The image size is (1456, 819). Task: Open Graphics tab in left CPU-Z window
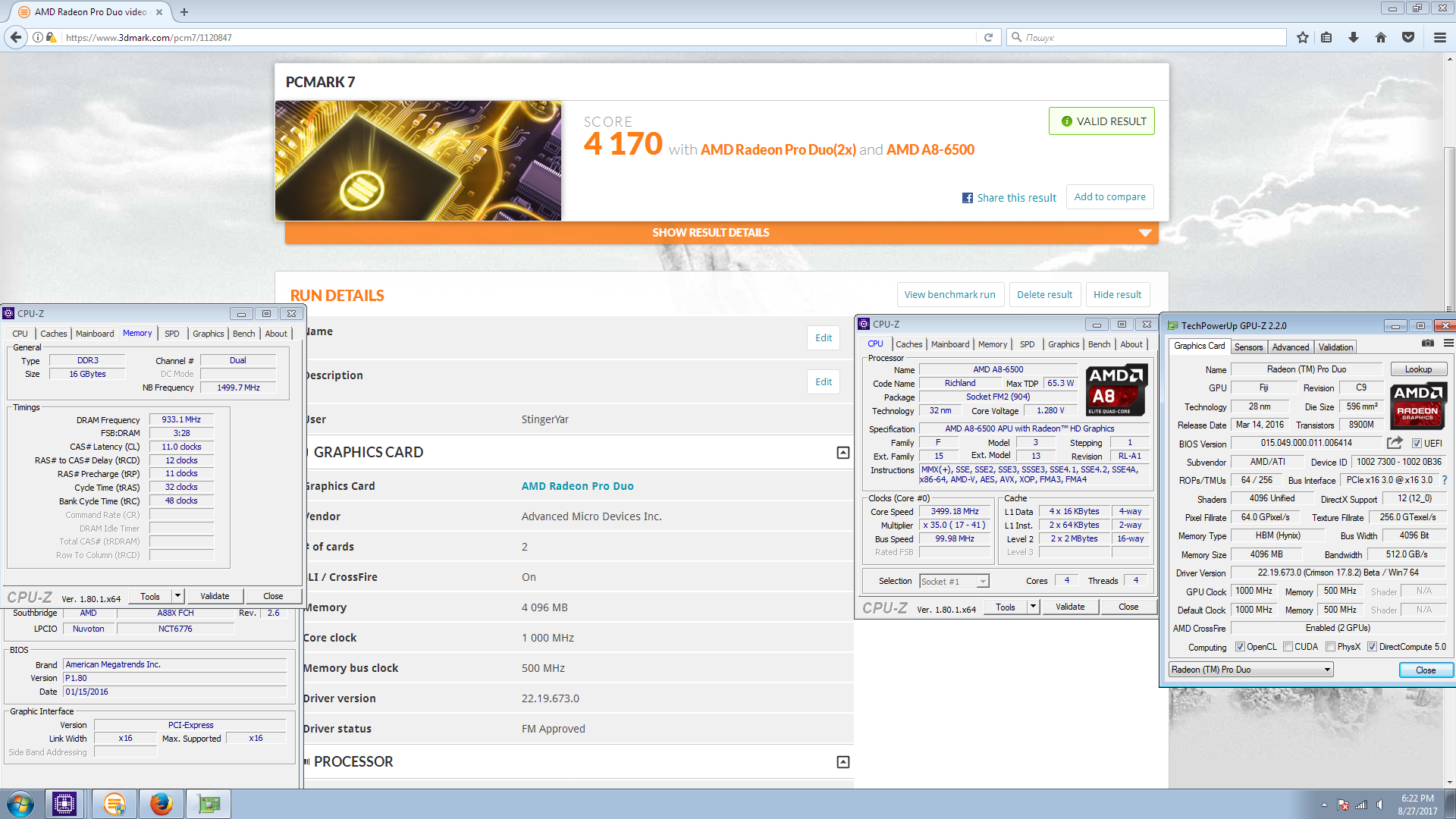pyautogui.click(x=208, y=334)
